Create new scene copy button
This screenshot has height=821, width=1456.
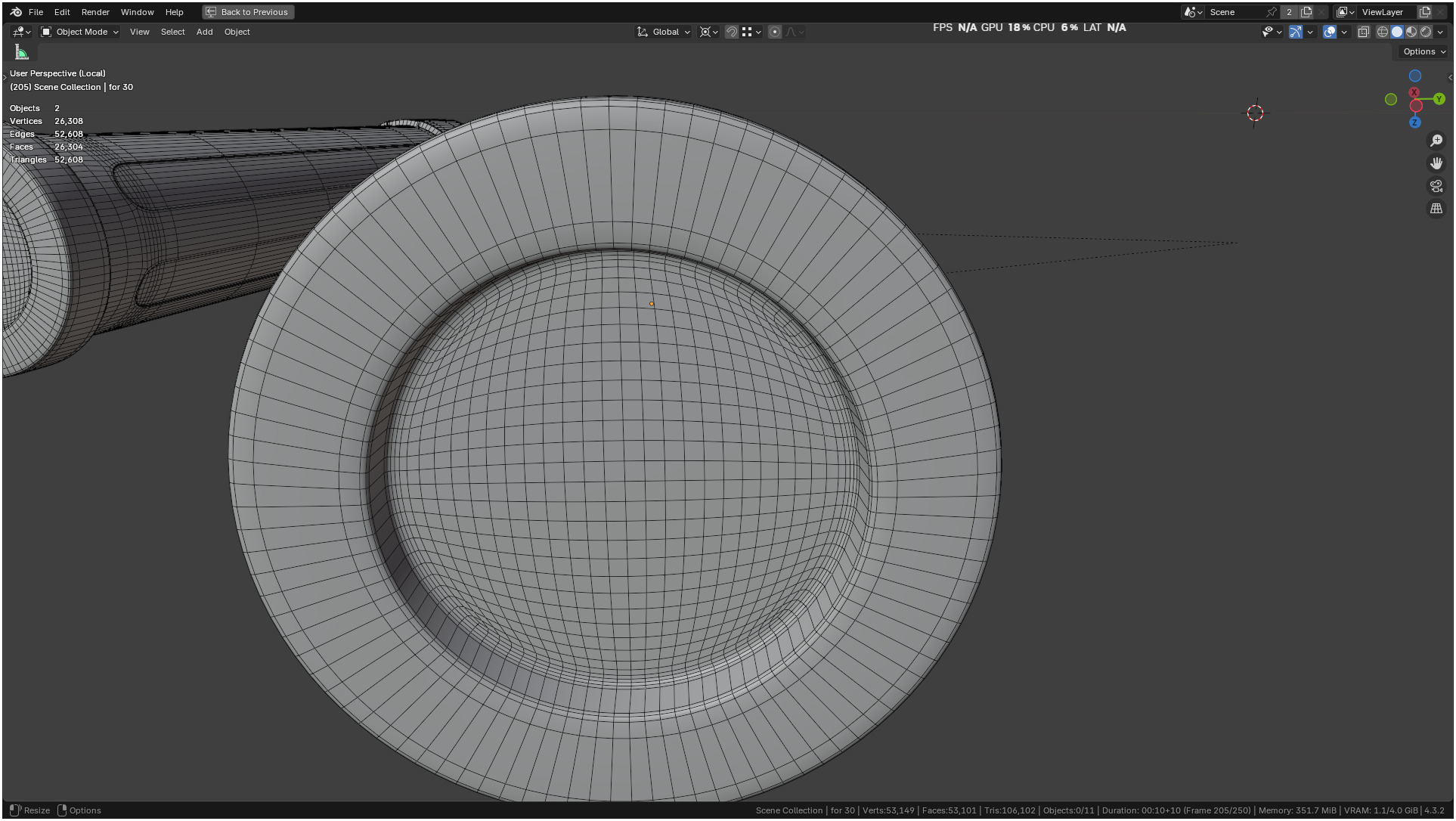pos(1306,12)
